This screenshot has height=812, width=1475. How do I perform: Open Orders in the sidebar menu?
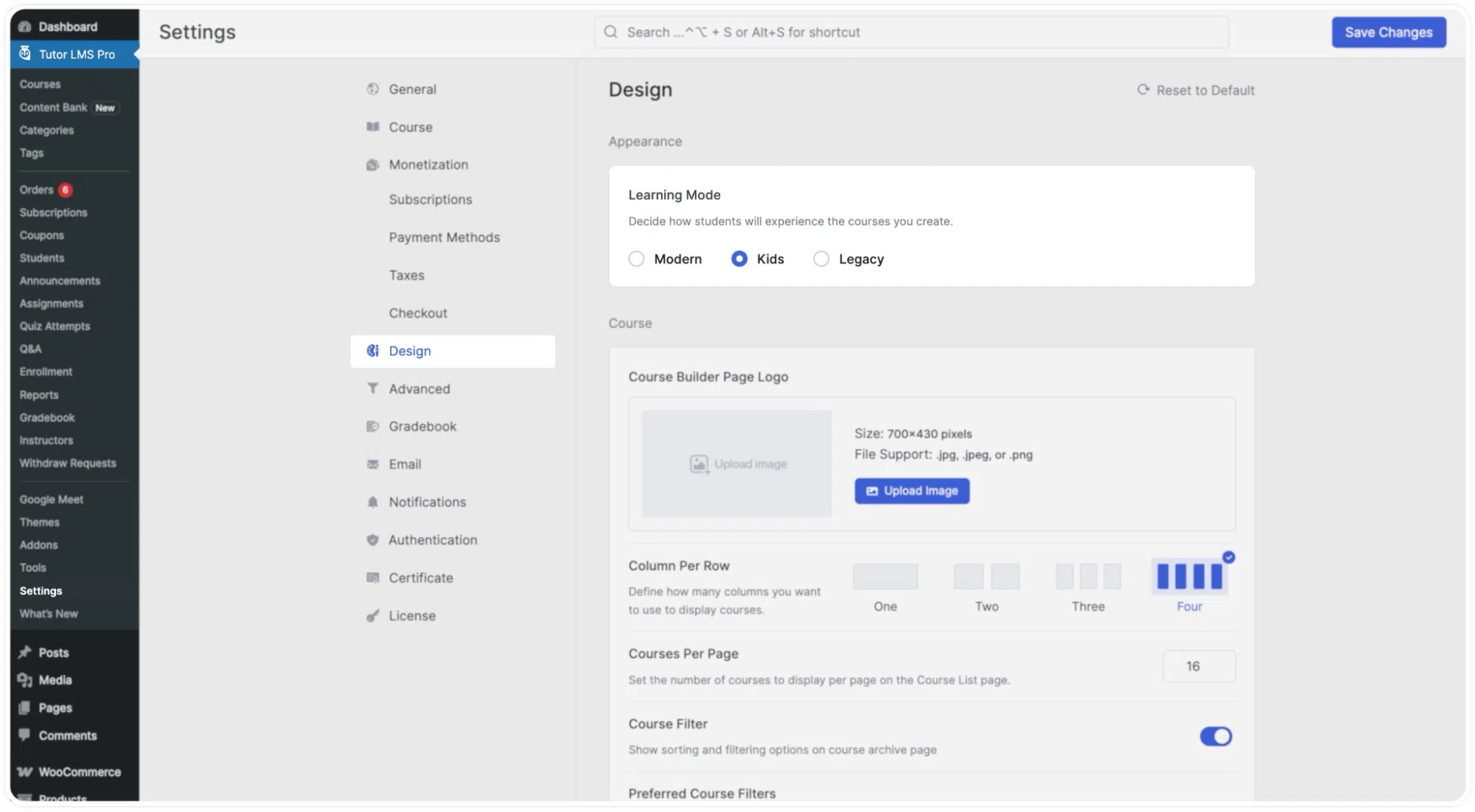[36, 190]
